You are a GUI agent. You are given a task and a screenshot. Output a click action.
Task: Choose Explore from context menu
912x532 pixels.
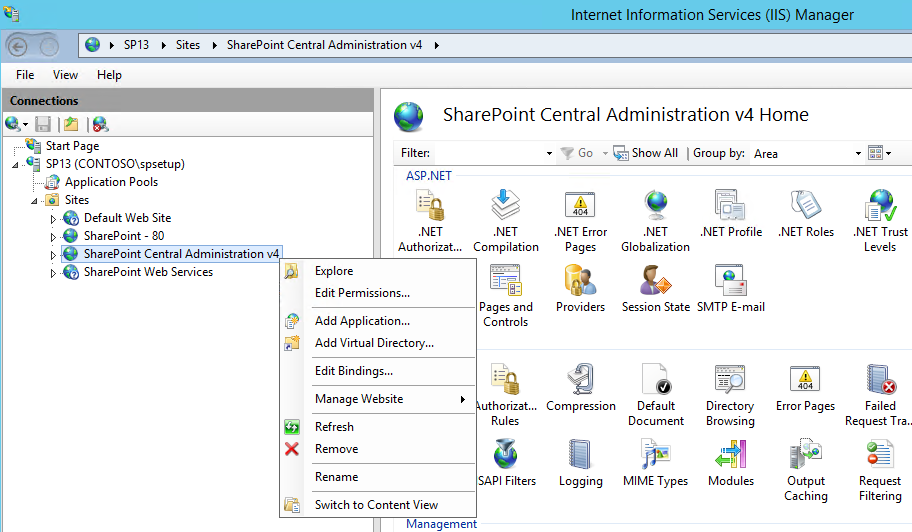376,271
